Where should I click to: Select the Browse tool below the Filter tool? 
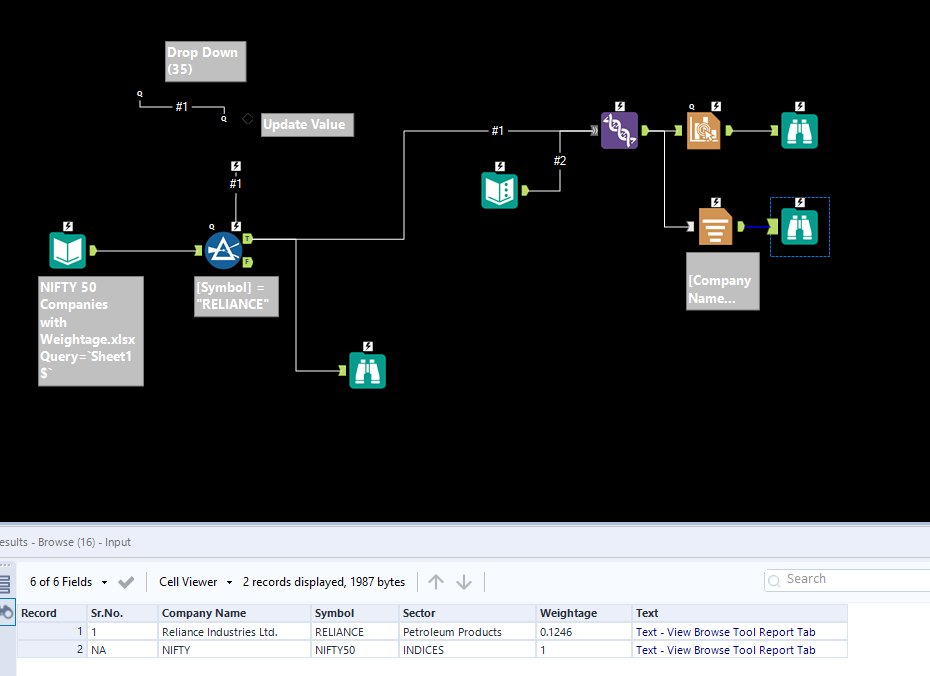pos(367,371)
